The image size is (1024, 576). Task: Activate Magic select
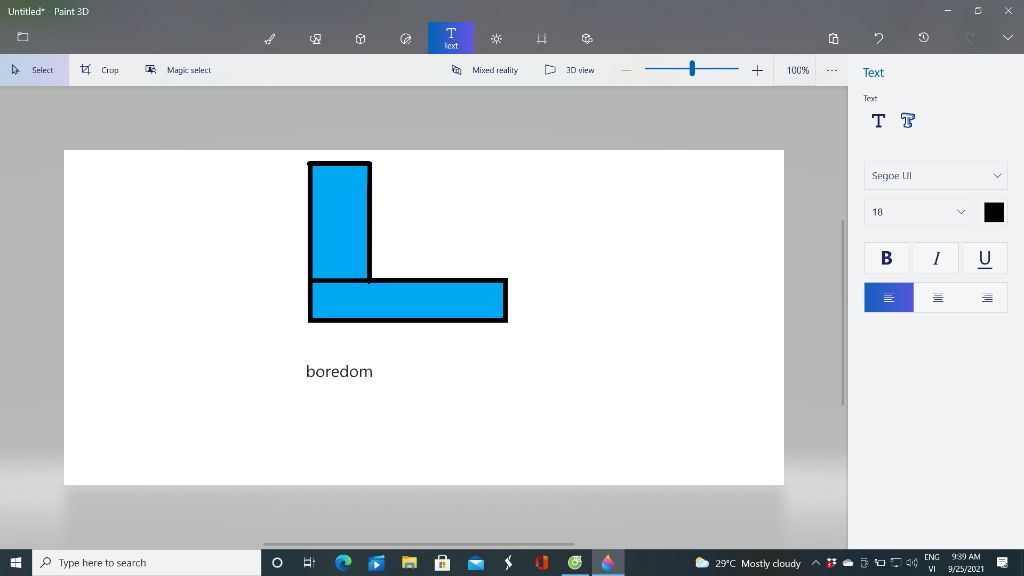[x=178, y=70]
